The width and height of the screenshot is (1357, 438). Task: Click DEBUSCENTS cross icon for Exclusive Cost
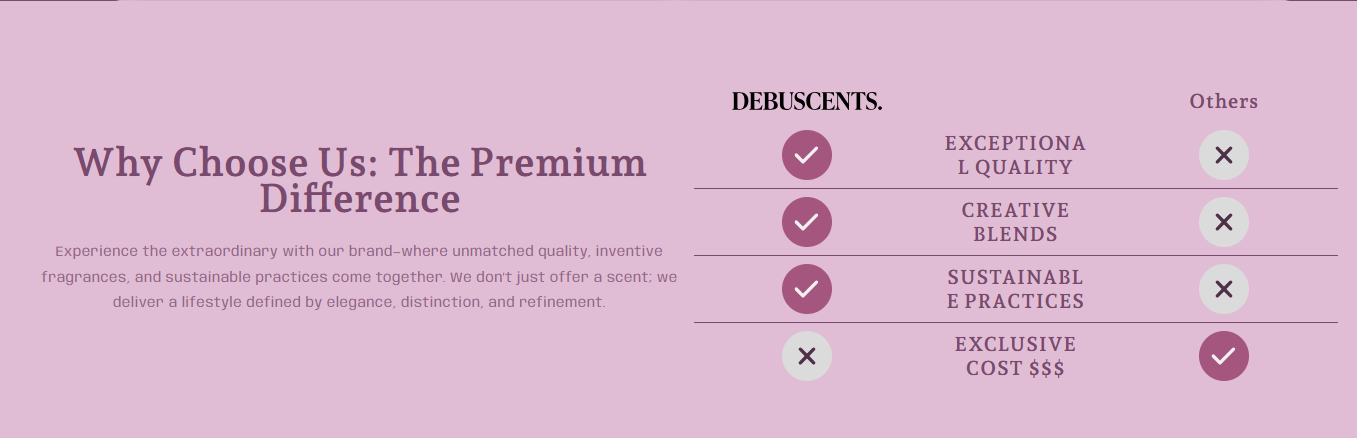[807, 356]
